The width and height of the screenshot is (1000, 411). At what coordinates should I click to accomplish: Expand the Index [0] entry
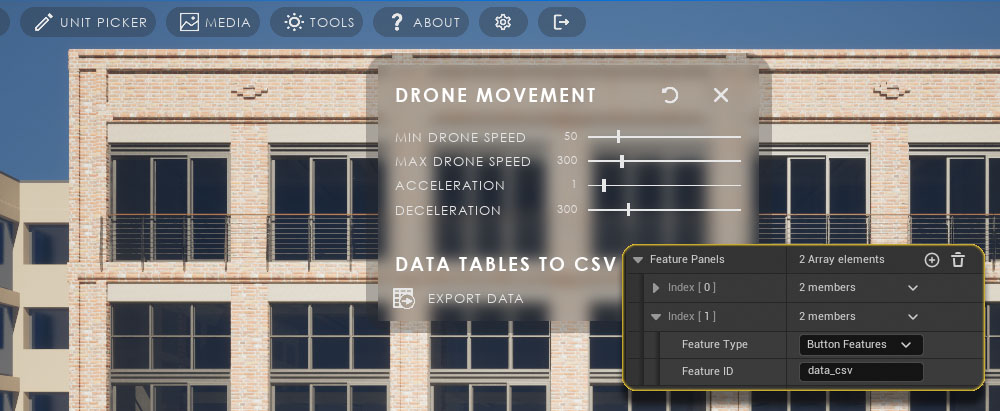click(657, 288)
